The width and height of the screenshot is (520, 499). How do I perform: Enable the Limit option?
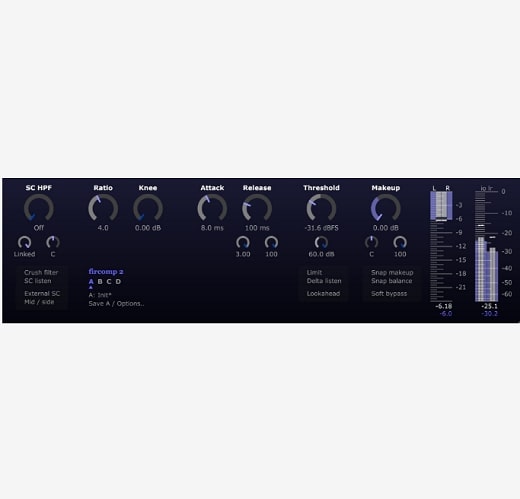coord(314,272)
